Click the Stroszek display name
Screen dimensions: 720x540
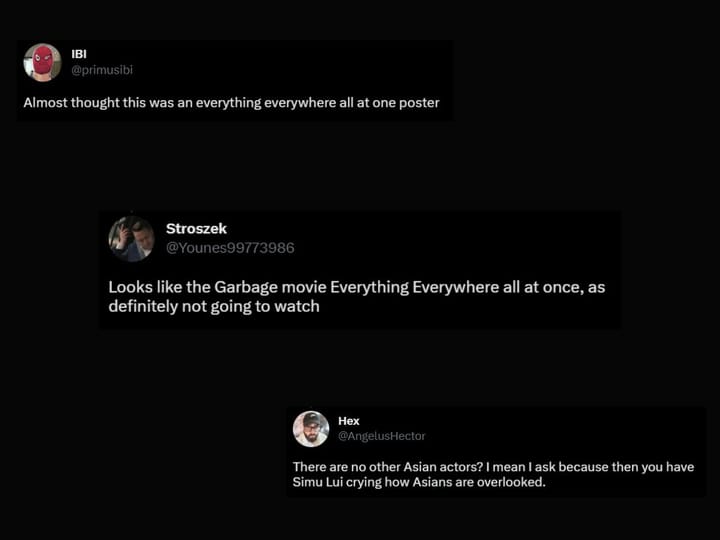(196, 229)
